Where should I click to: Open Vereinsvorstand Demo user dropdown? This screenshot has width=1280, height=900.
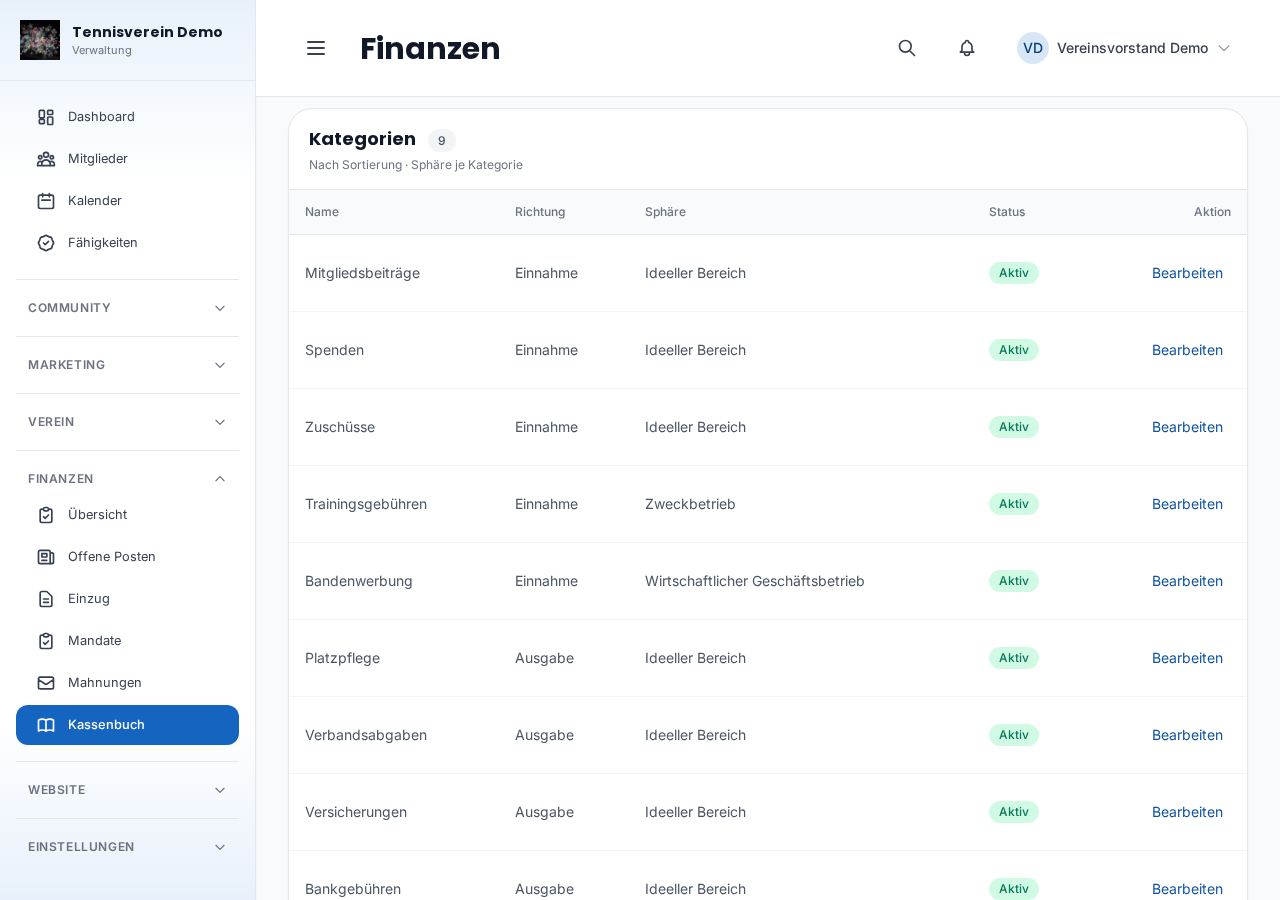click(x=1124, y=48)
